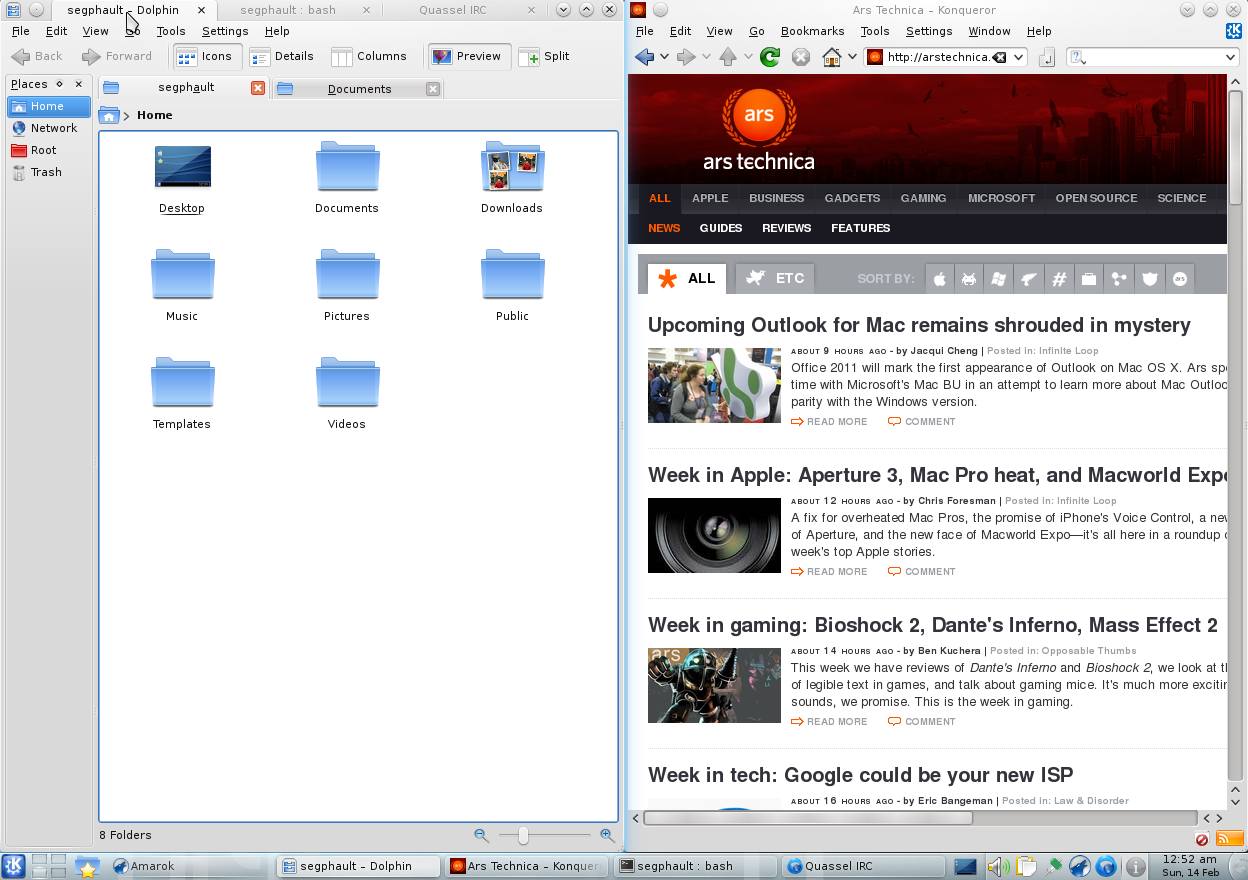The height and width of the screenshot is (880, 1248).
Task: Open the Outlook for Mac article headline
Action: (919, 325)
